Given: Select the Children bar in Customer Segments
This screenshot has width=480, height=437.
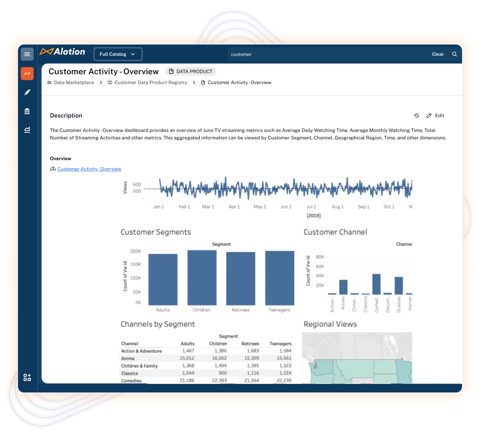Looking at the screenshot, I should pos(202,278).
